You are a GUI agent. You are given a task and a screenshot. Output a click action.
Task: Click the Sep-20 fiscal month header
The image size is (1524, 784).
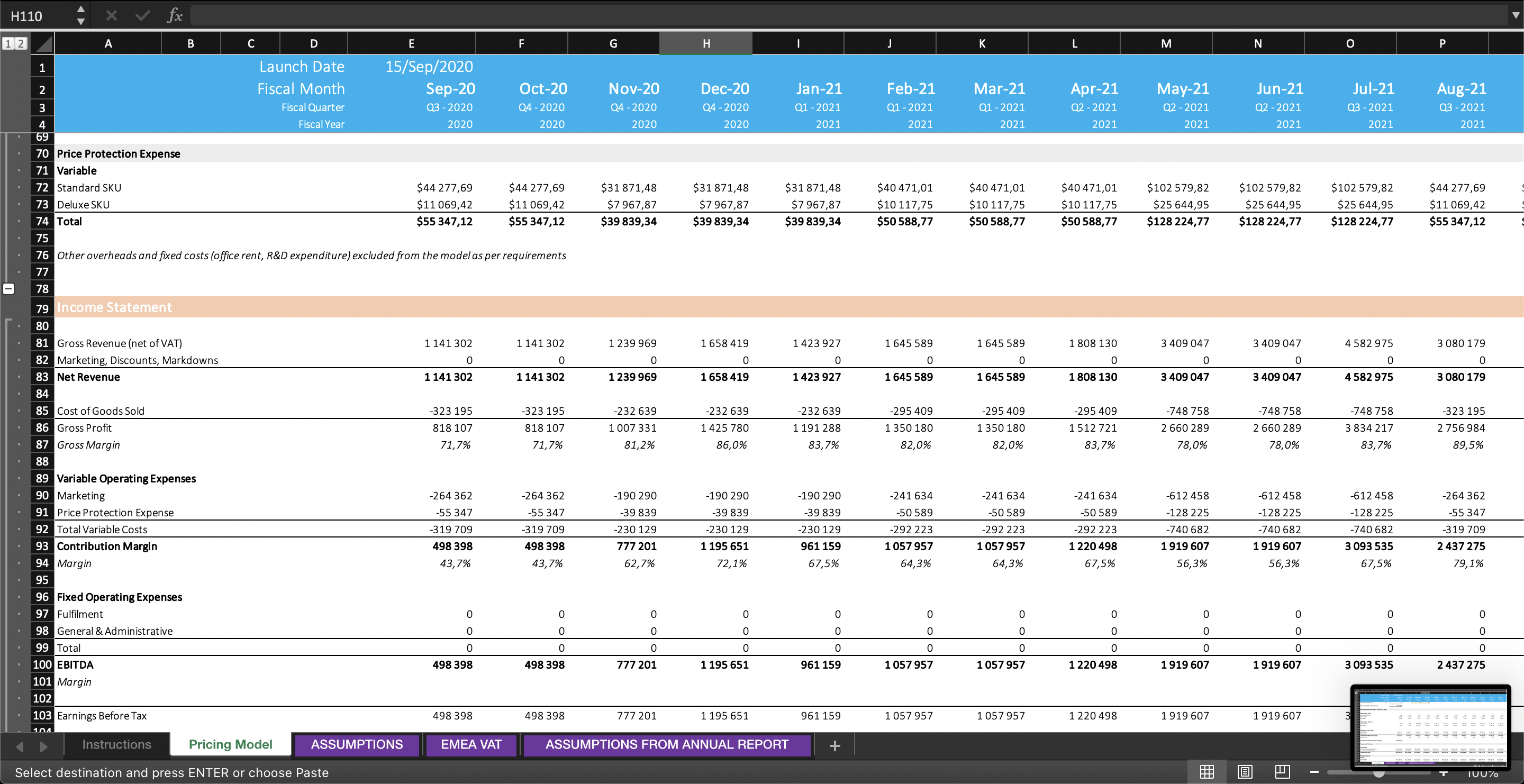pos(450,89)
